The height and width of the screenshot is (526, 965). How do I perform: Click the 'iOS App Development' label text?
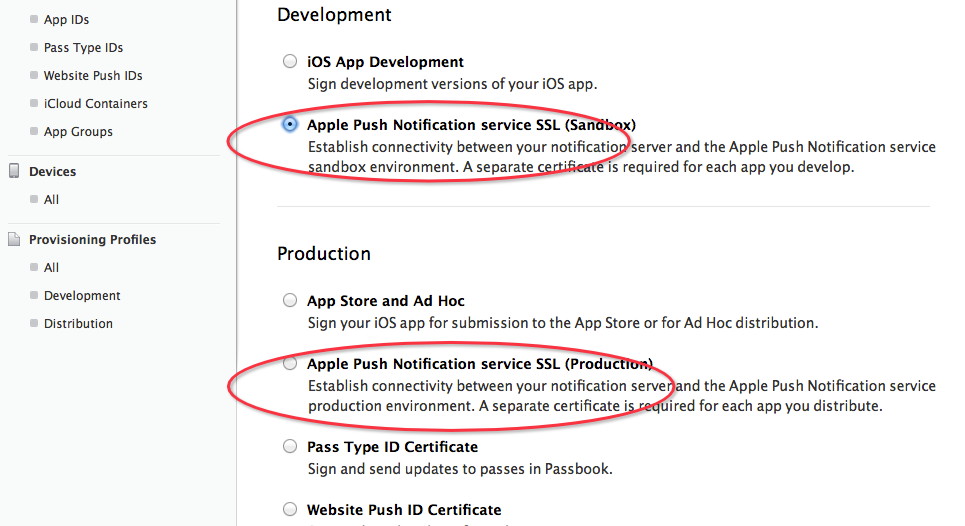[385, 62]
